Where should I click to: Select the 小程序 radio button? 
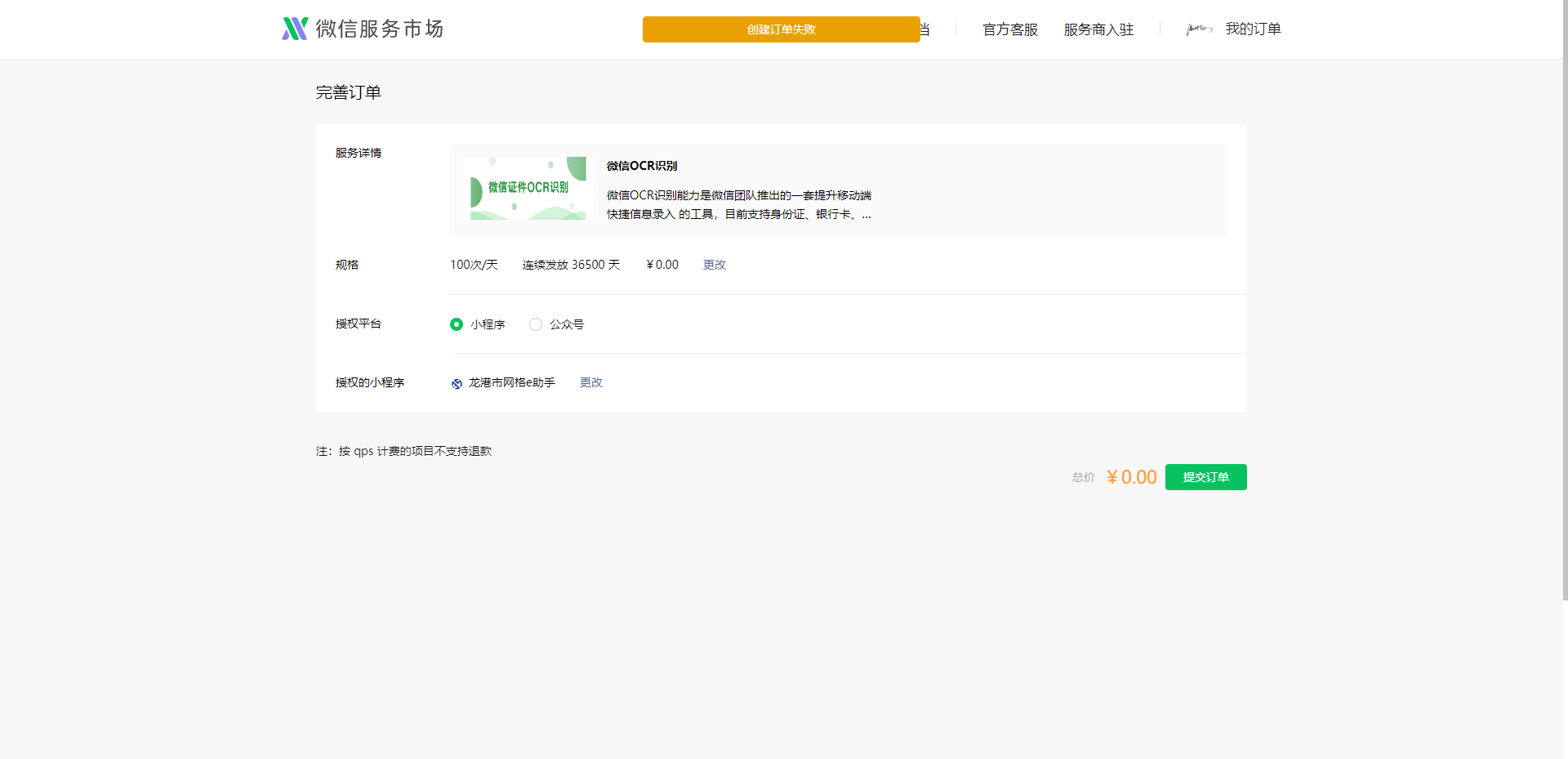(x=457, y=324)
